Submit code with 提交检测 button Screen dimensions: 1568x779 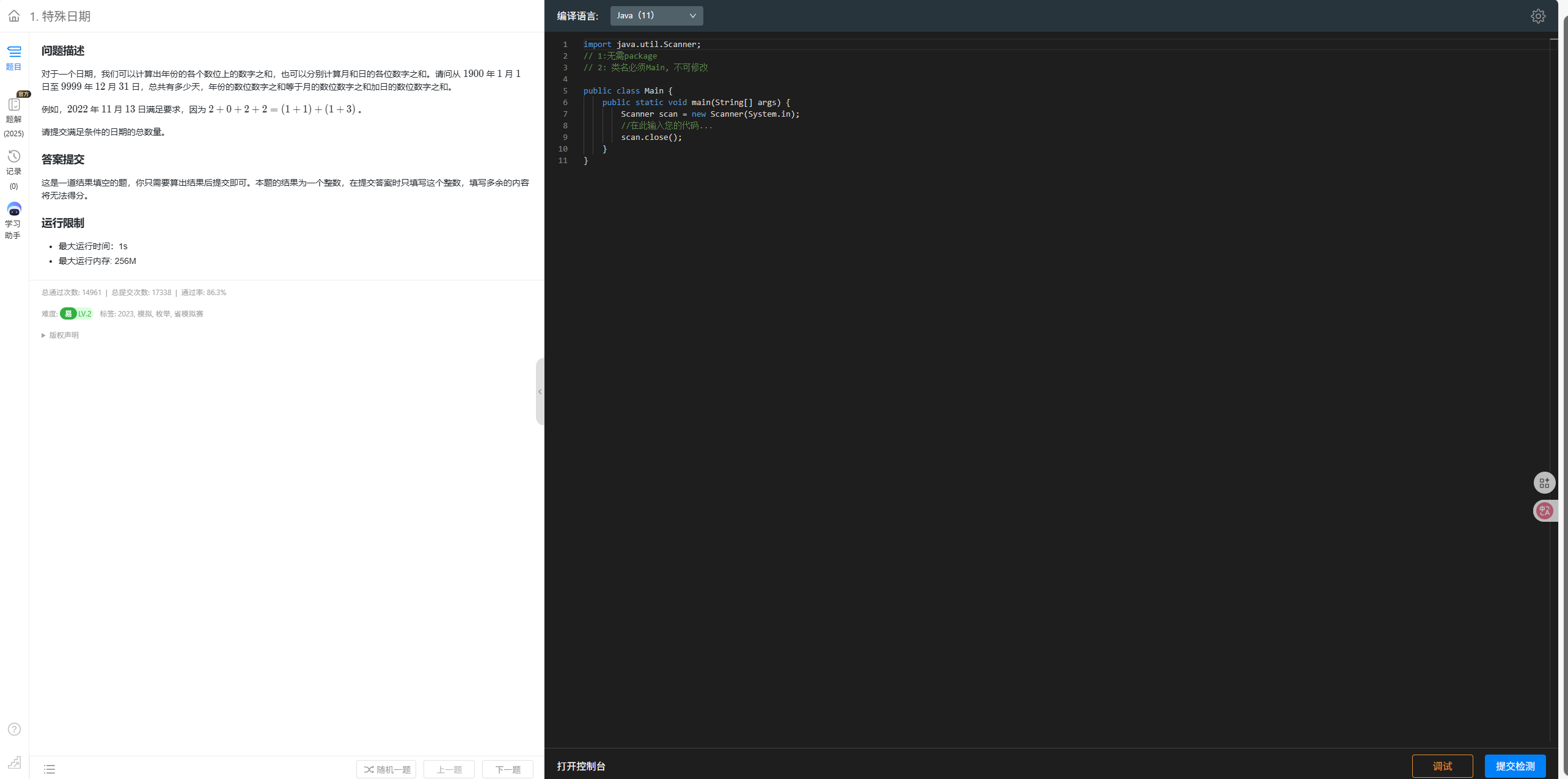(x=1514, y=766)
